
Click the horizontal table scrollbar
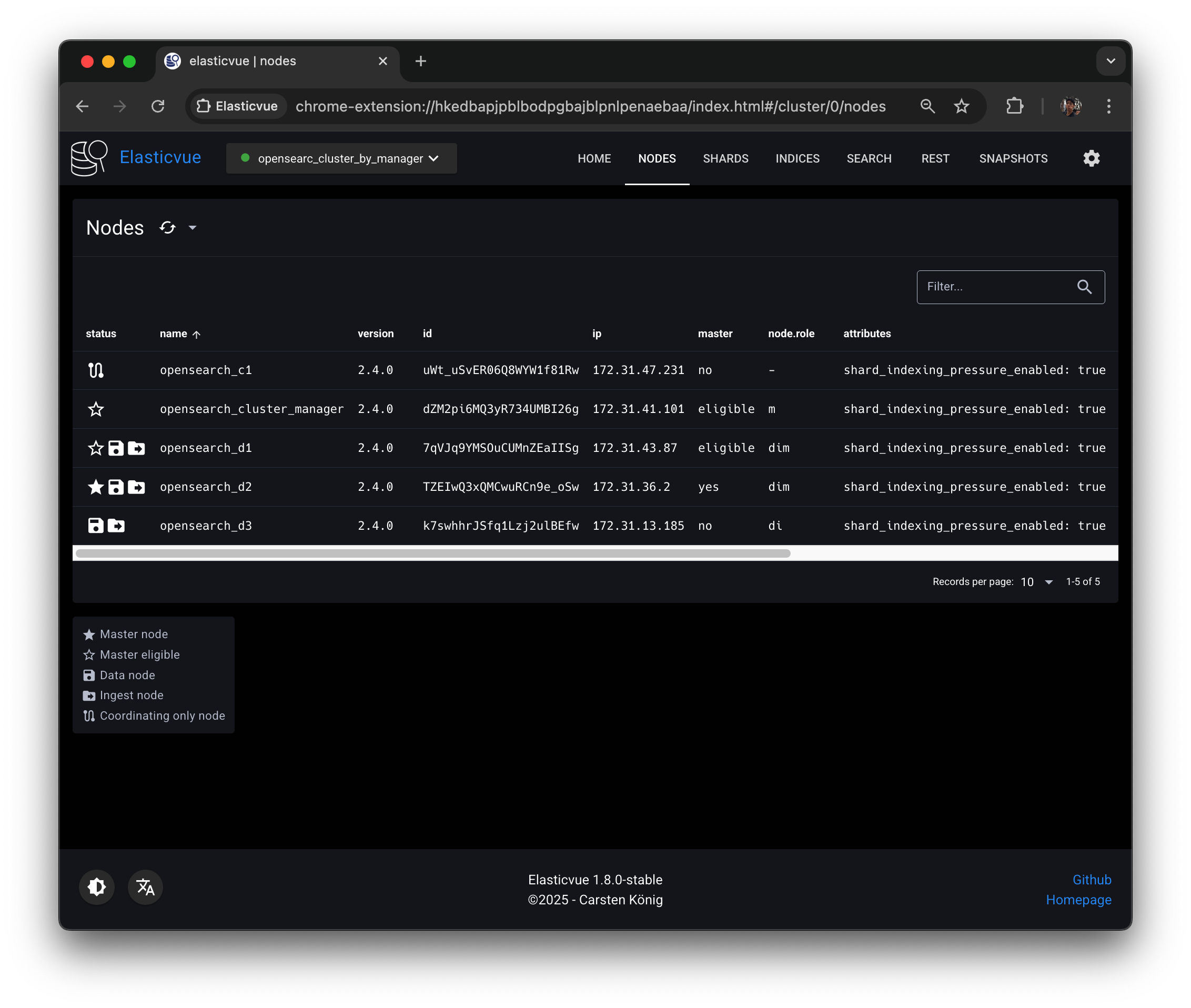pyautogui.click(x=432, y=553)
